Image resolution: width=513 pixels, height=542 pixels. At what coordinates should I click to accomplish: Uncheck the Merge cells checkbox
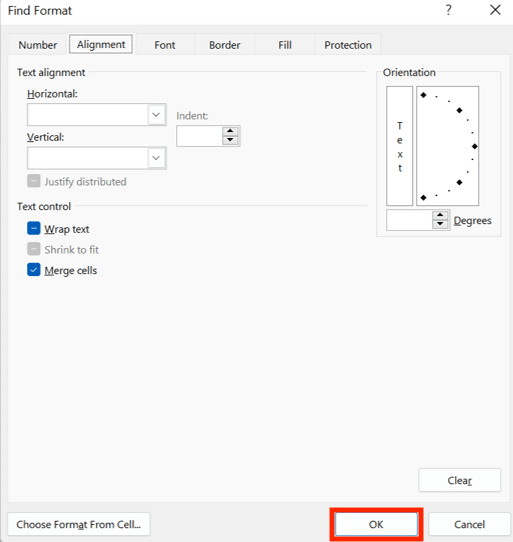[x=34, y=270]
